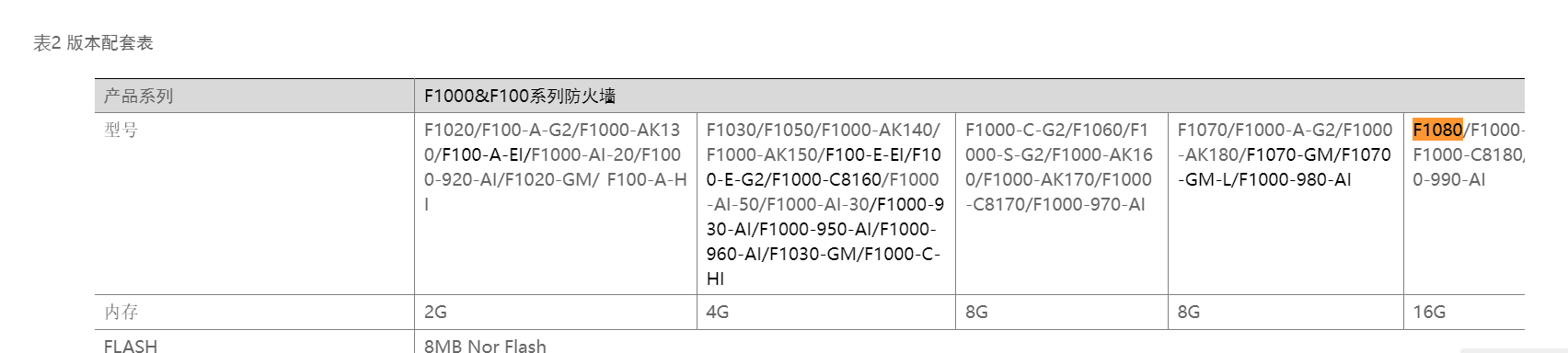The width and height of the screenshot is (1568, 353).
Task: Click the 2G memory cell
Action: 556,312
